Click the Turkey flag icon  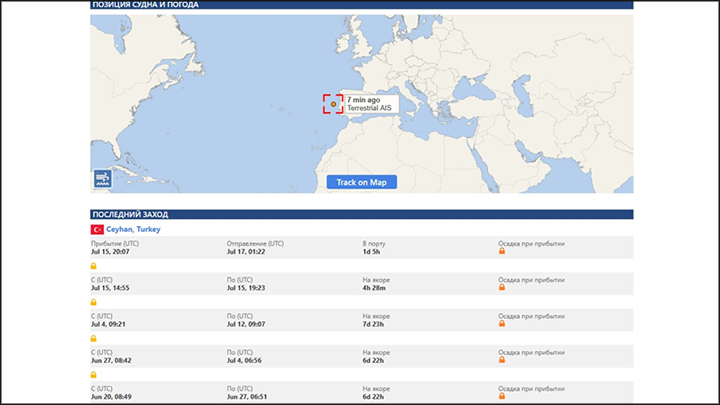(97, 229)
